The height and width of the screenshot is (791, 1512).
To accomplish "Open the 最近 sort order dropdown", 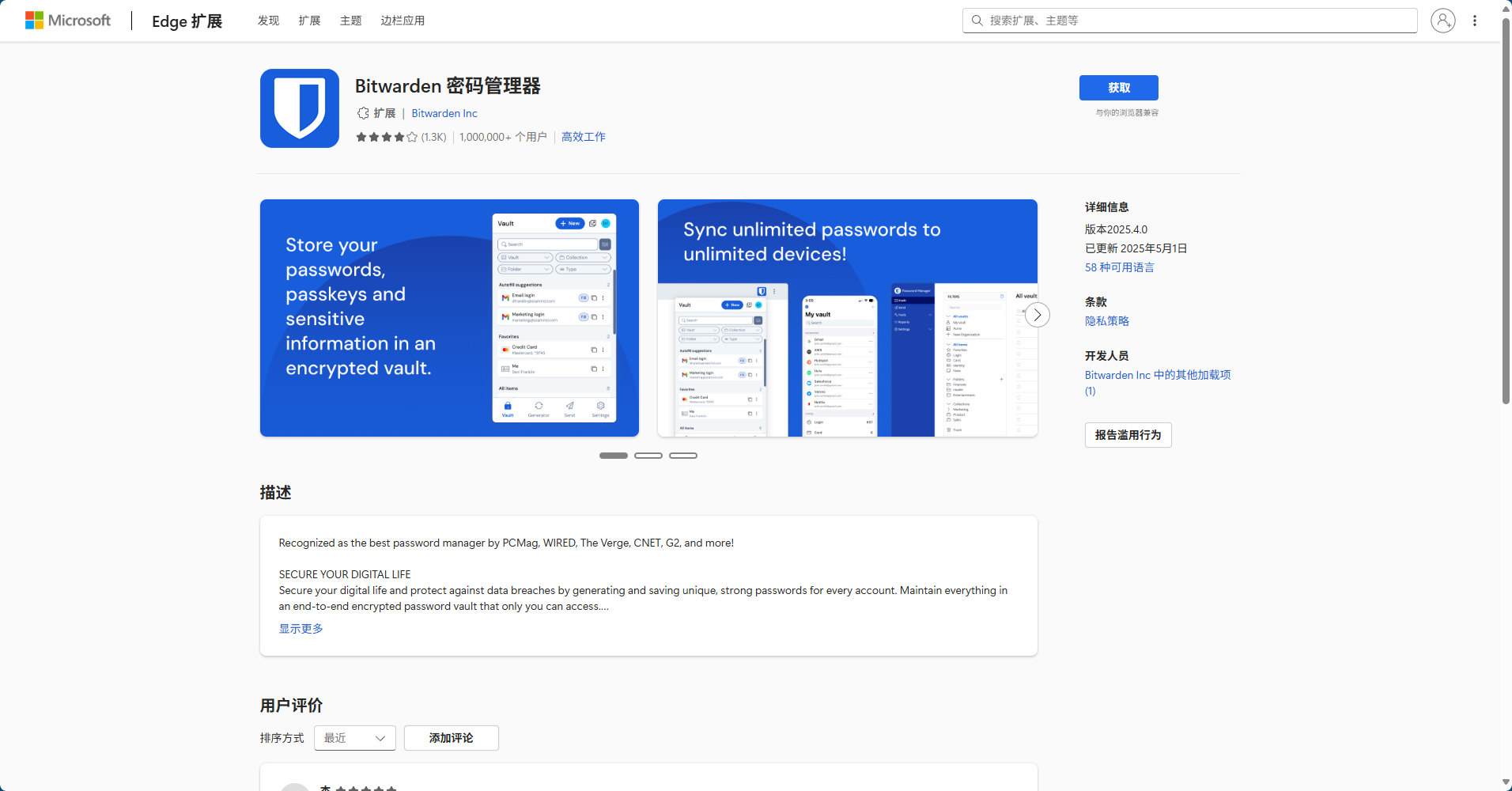I will (355, 738).
